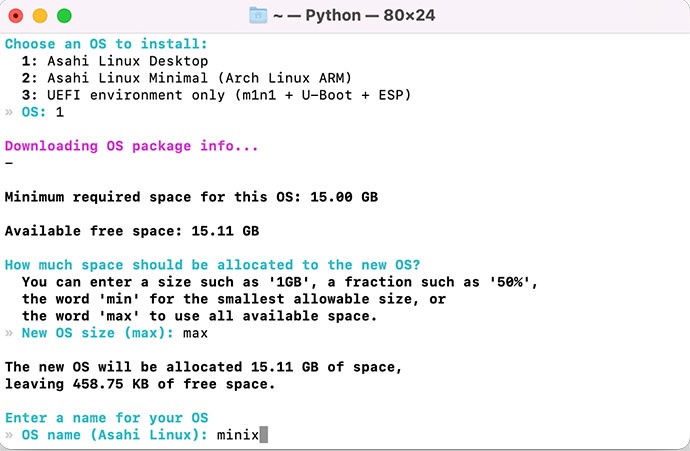Click the block cursor after "minix"
This screenshot has height=451, width=690.
tap(264, 435)
